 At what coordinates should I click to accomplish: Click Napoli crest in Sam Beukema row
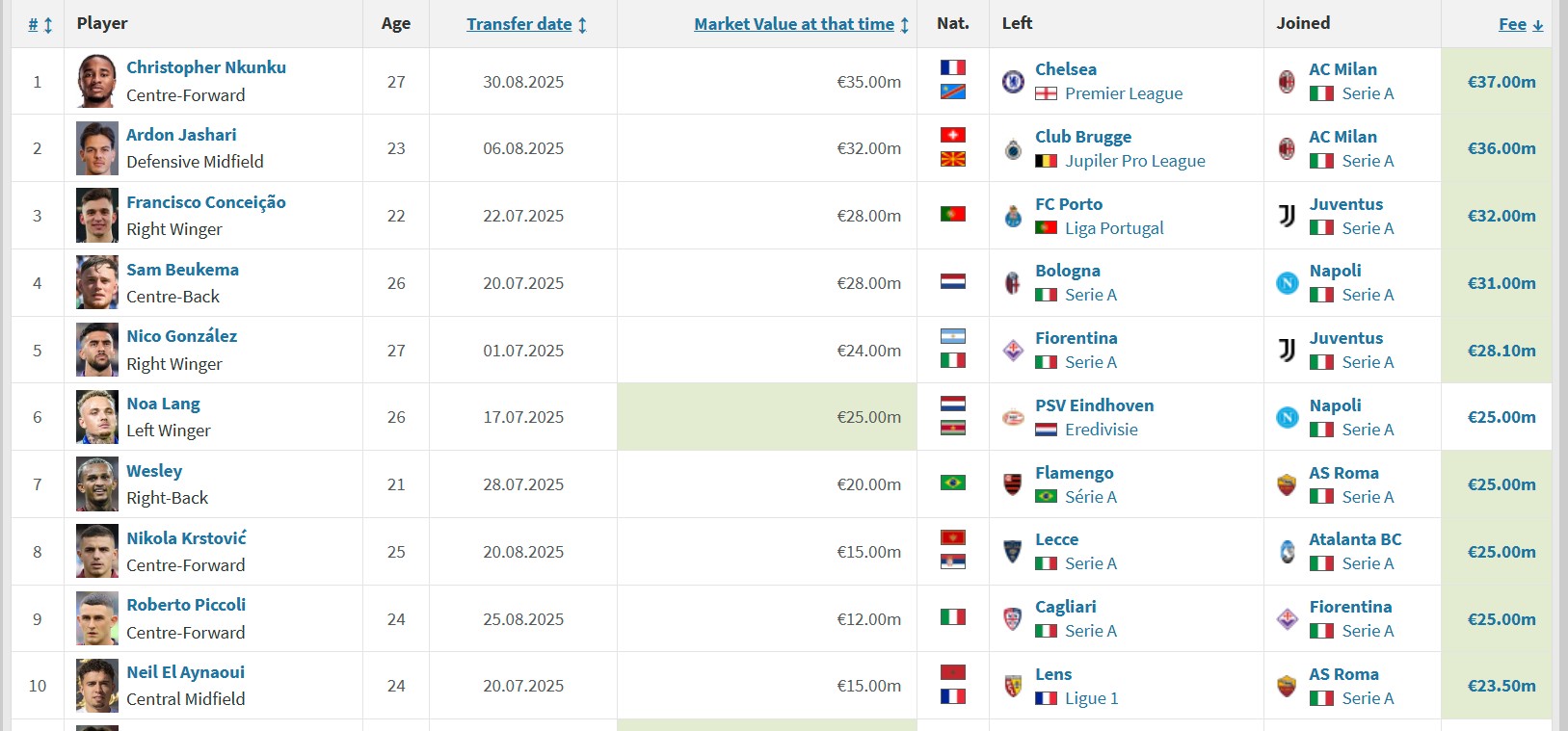[x=1287, y=283]
